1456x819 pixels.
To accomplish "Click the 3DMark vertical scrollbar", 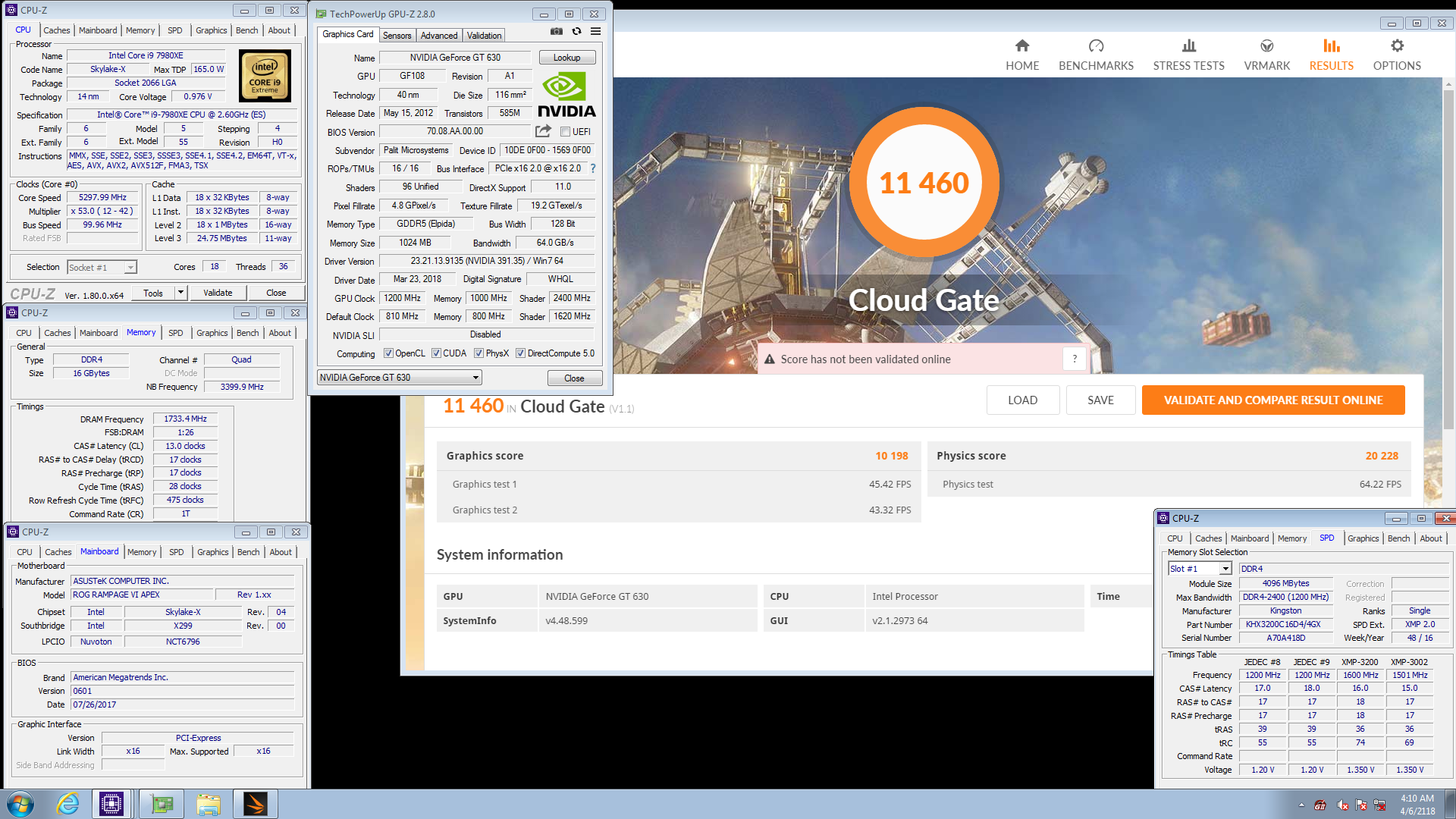I will click(1448, 258).
